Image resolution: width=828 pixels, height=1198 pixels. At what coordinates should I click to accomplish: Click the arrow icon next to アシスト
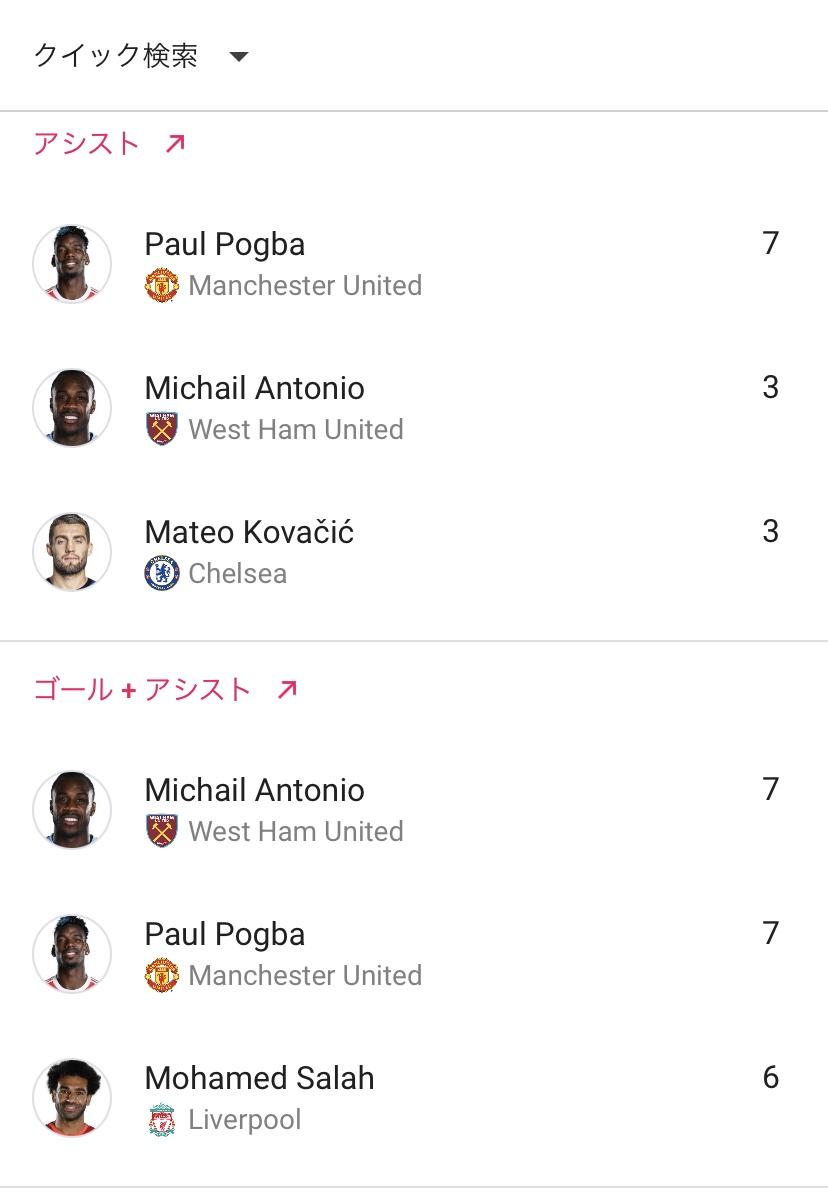coord(175,144)
